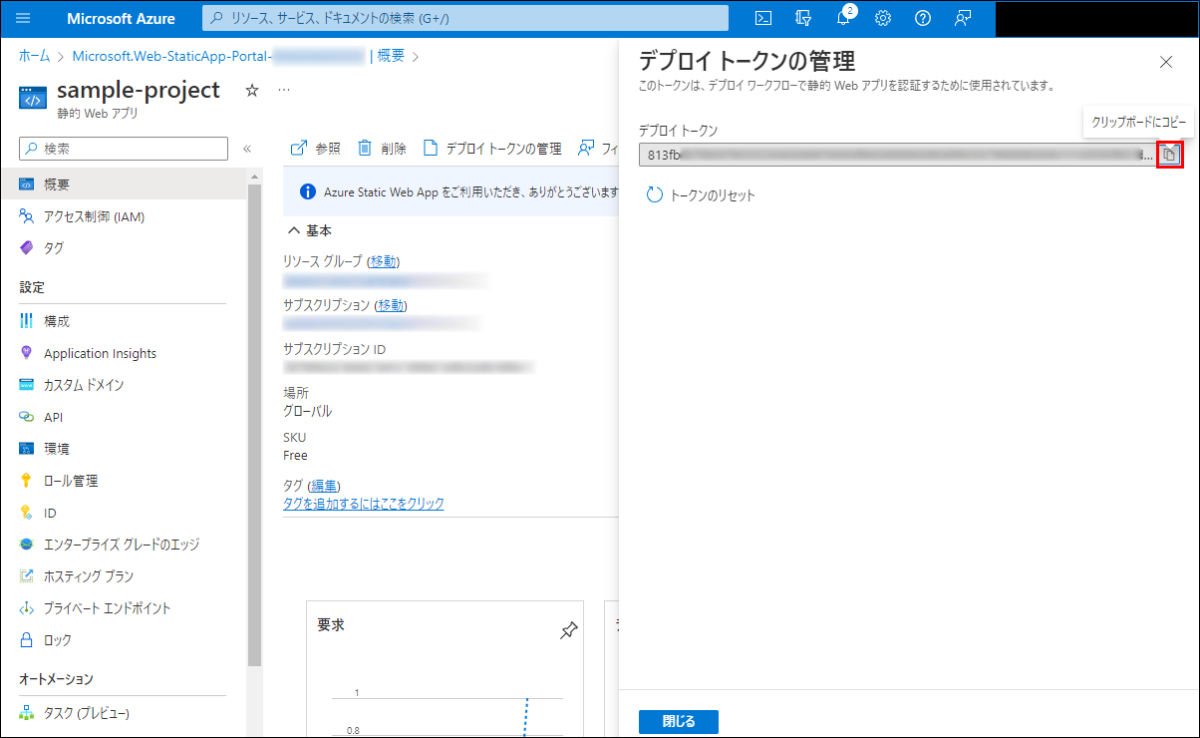Close the デプロイ トークンの管理 panel with X
Viewport: 1200px width, 738px height.
1166,62
